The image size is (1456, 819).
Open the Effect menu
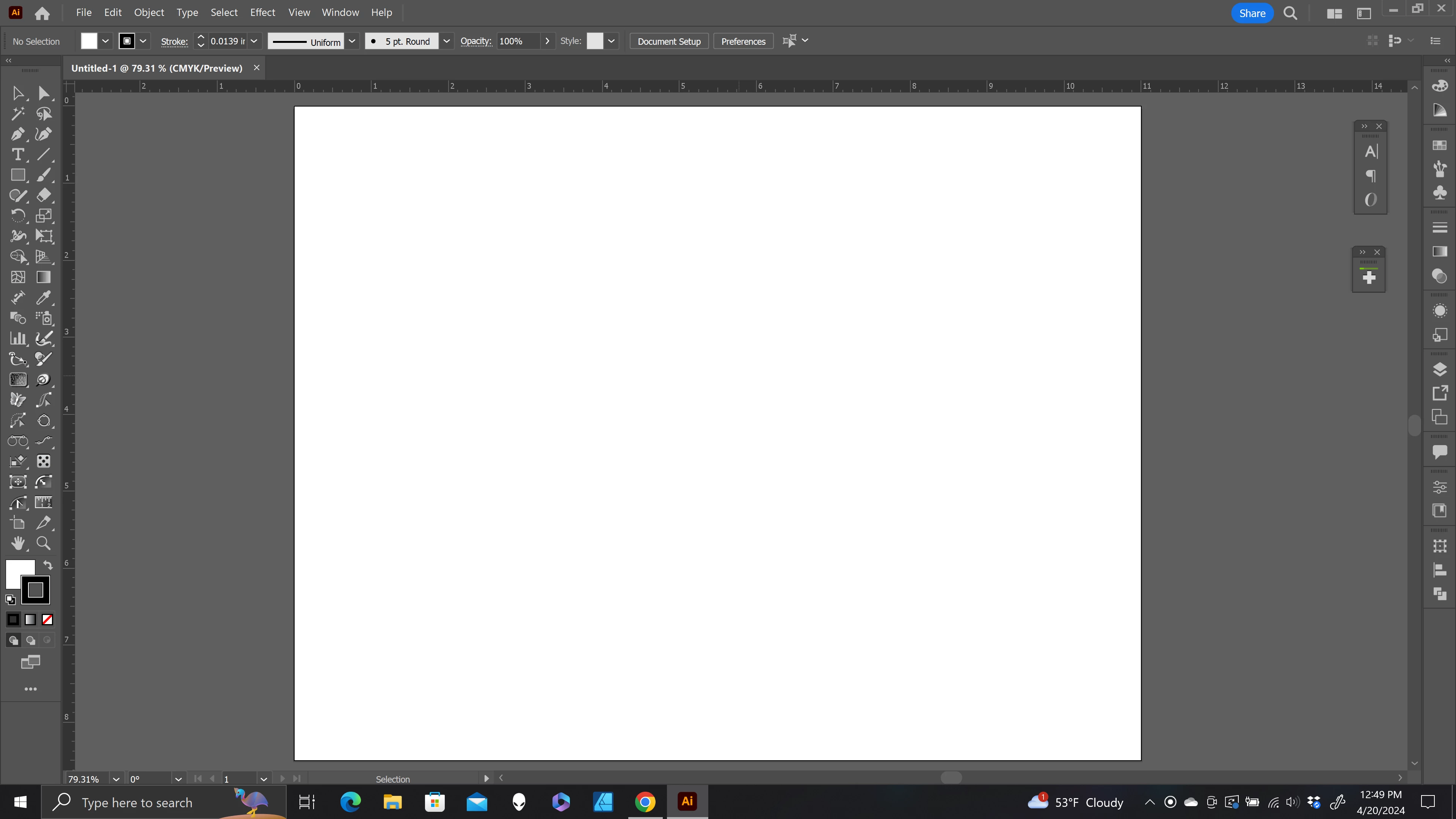(262, 13)
